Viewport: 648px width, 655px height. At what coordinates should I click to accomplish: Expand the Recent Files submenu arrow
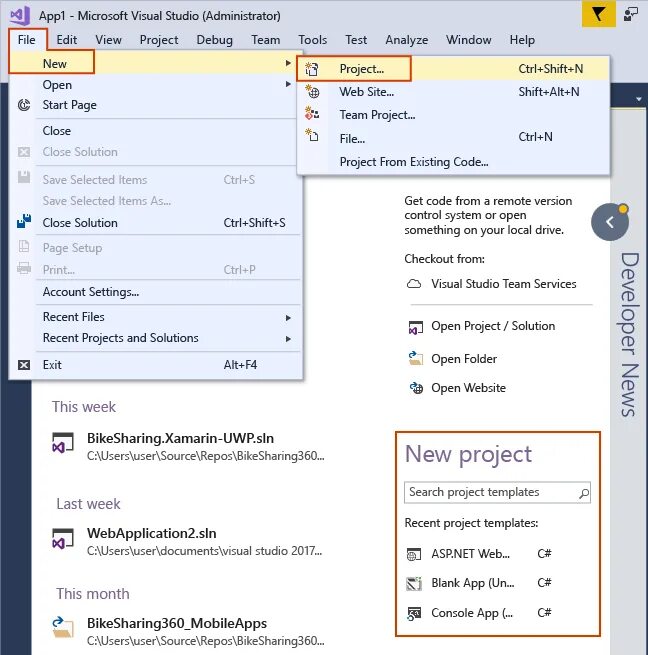pyautogui.click(x=288, y=318)
